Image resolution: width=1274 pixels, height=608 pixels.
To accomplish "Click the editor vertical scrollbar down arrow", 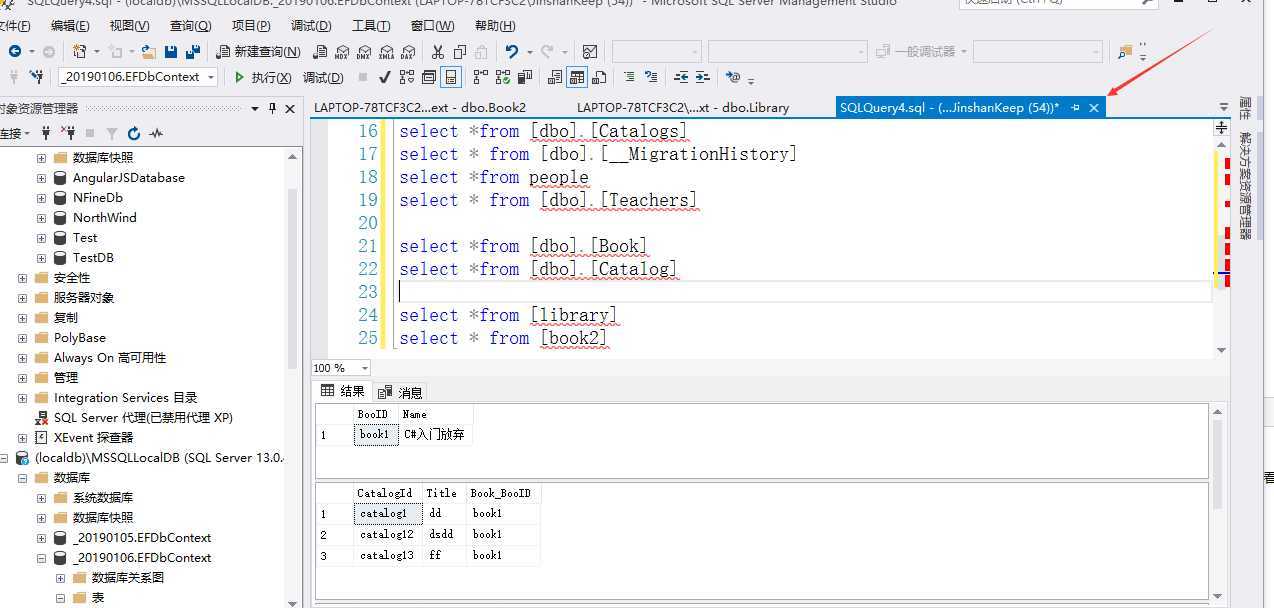I will tap(1221, 350).
